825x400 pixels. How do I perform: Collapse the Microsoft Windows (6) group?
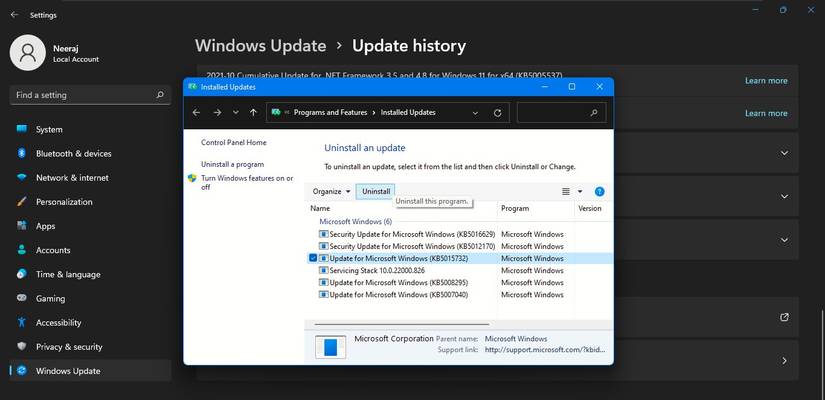coord(356,222)
